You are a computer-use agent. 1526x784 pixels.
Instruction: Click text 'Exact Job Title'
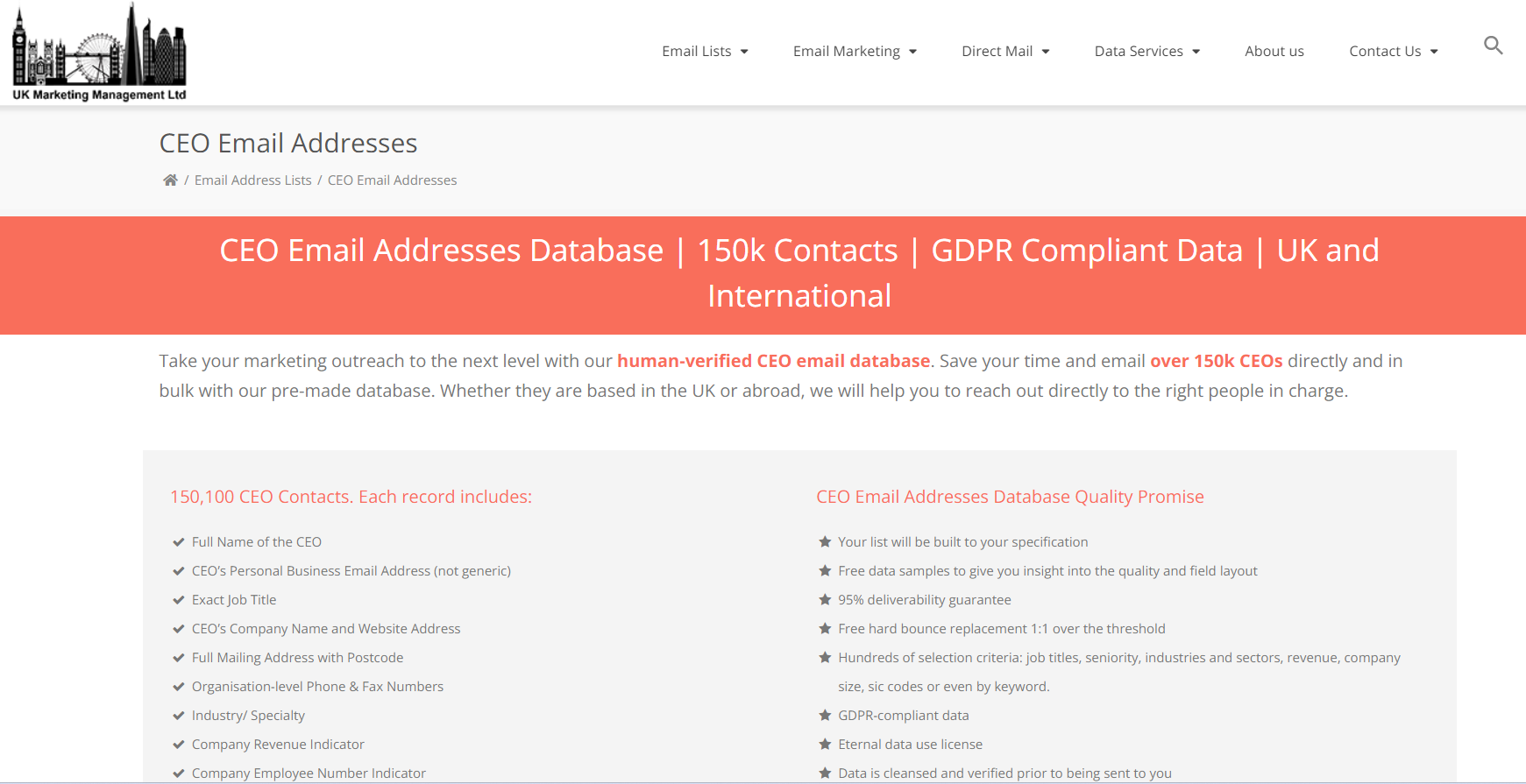234,600
